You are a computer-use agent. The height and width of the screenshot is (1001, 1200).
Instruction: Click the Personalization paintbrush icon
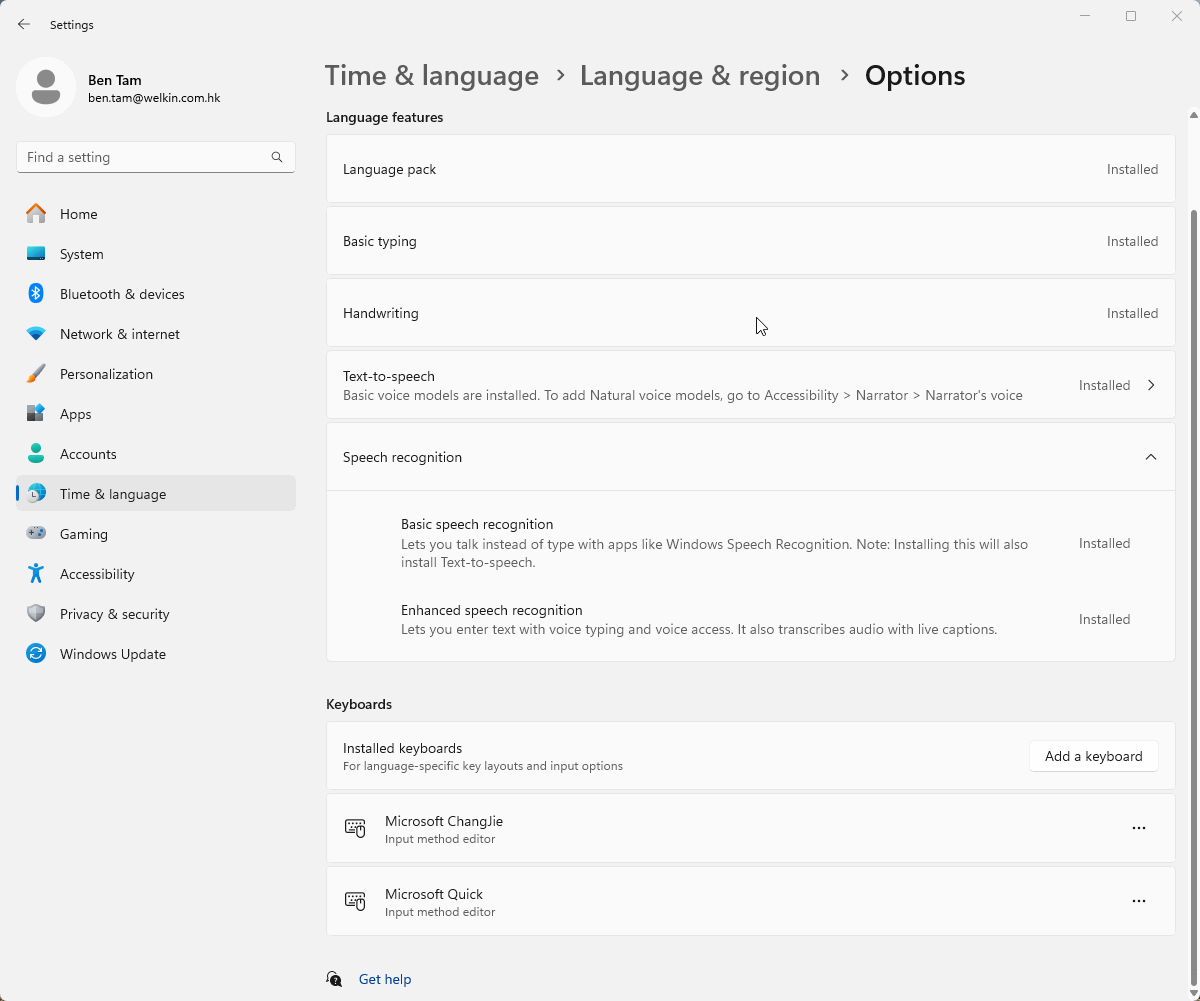[x=36, y=374]
